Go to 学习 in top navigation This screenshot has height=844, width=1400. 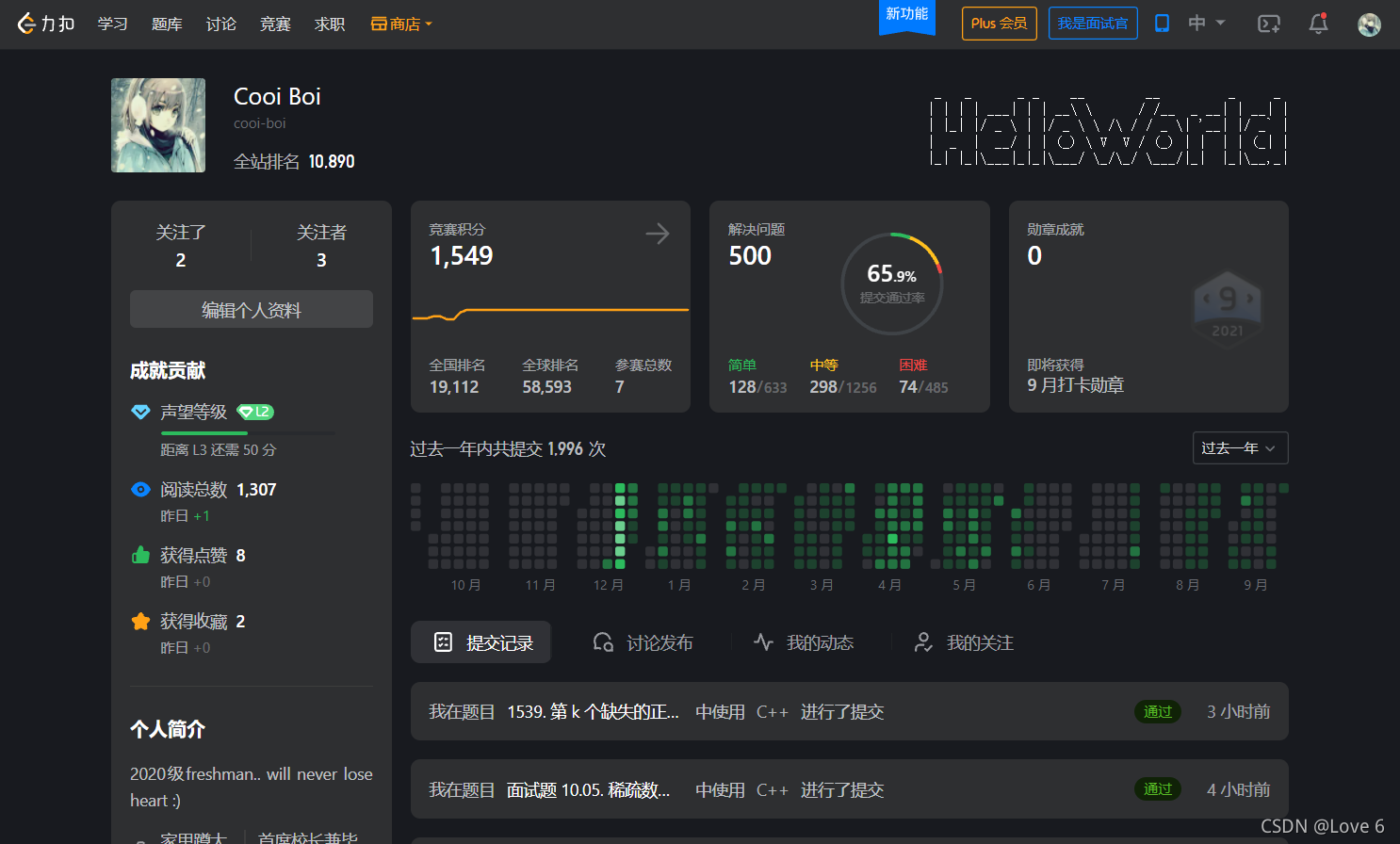[x=112, y=24]
